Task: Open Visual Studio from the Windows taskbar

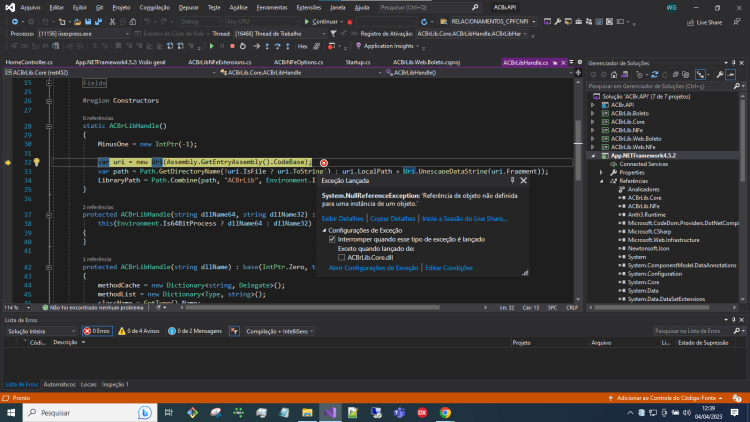Action: click(x=330, y=412)
